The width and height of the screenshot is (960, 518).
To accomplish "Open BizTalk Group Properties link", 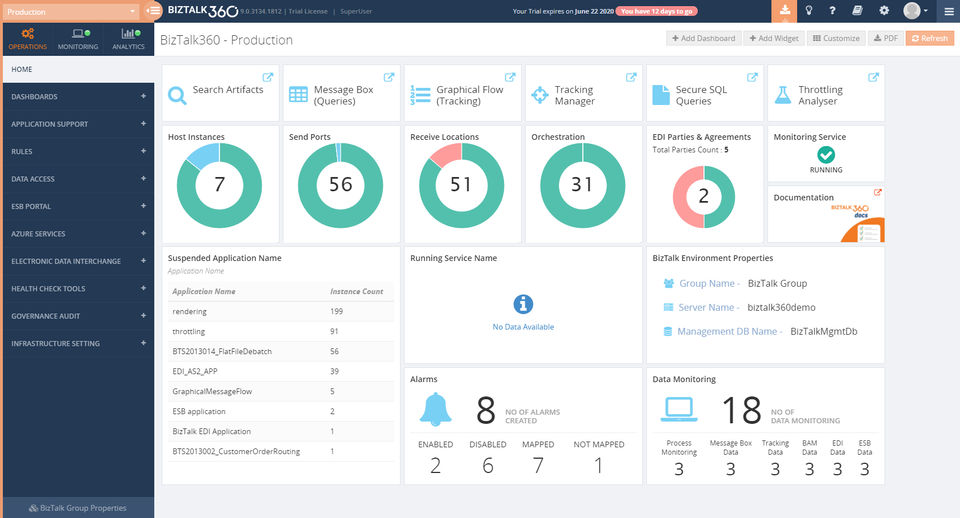I will pyautogui.click(x=78, y=508).
